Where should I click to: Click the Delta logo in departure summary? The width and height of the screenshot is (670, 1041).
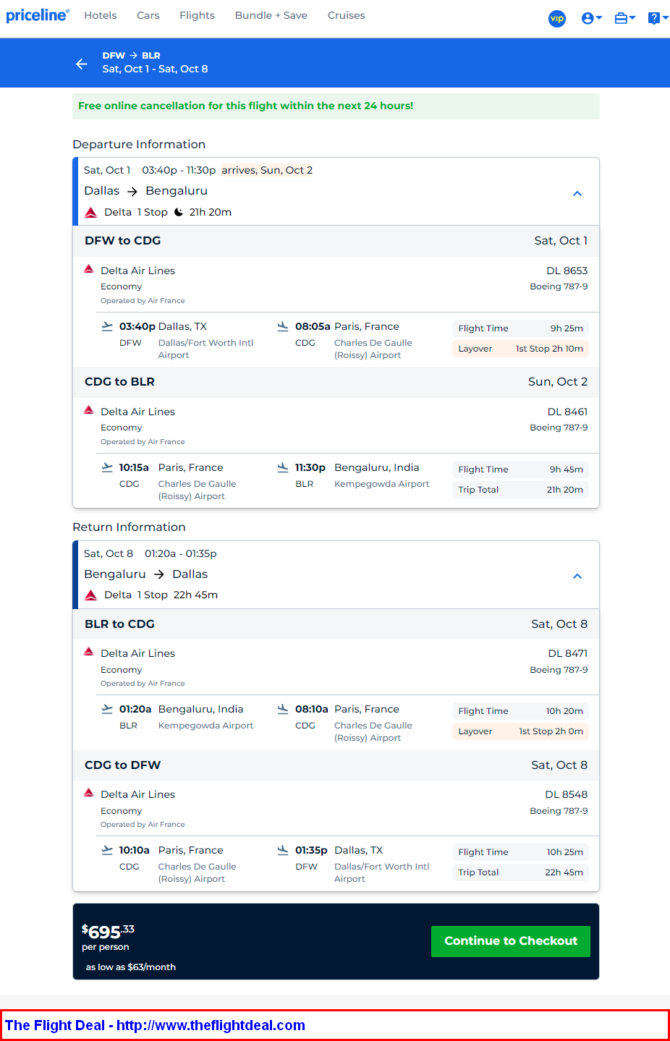91,212
